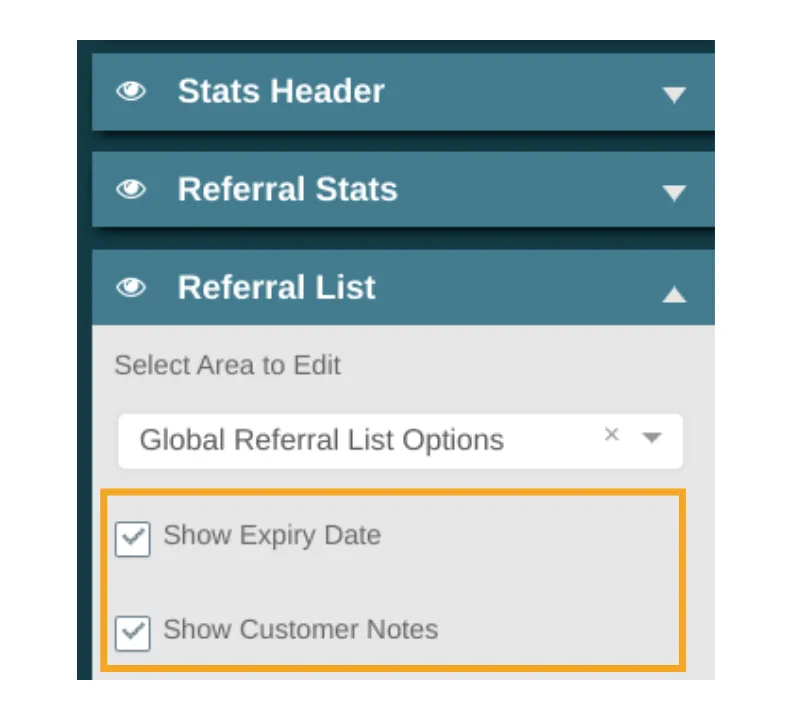Toggle visibility eye icon for Stats Header
Screen dimensions: 792x710
[131, 91]
